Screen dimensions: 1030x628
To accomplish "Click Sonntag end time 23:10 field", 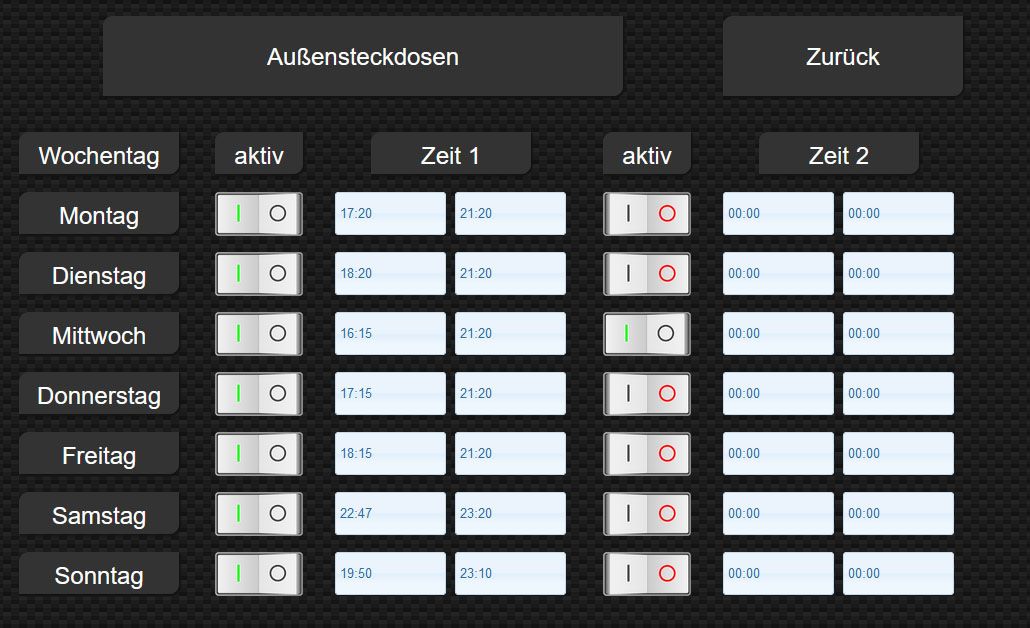I will [510, 574].
